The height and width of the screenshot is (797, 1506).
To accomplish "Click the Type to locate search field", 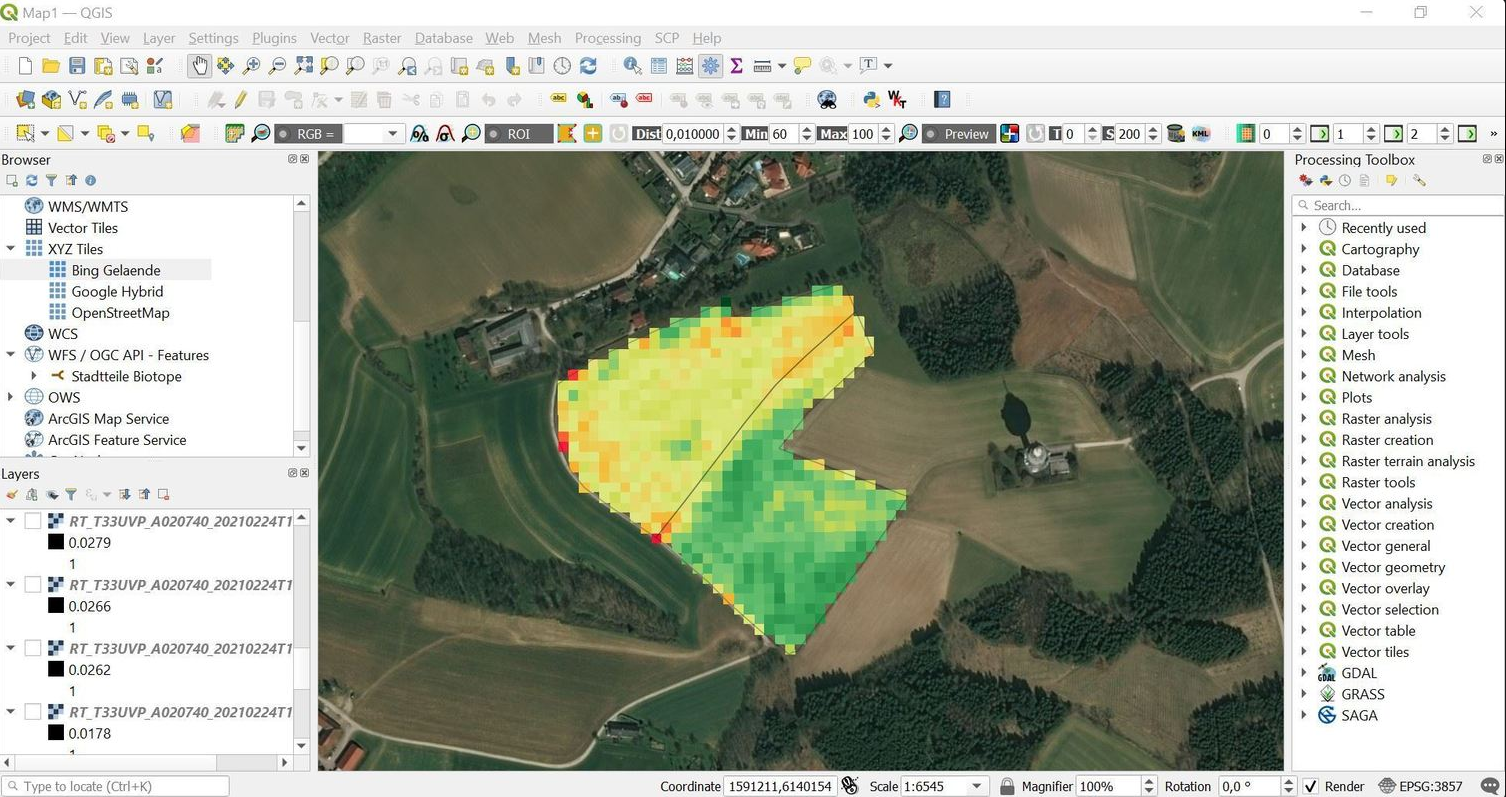I will (115, 786).
